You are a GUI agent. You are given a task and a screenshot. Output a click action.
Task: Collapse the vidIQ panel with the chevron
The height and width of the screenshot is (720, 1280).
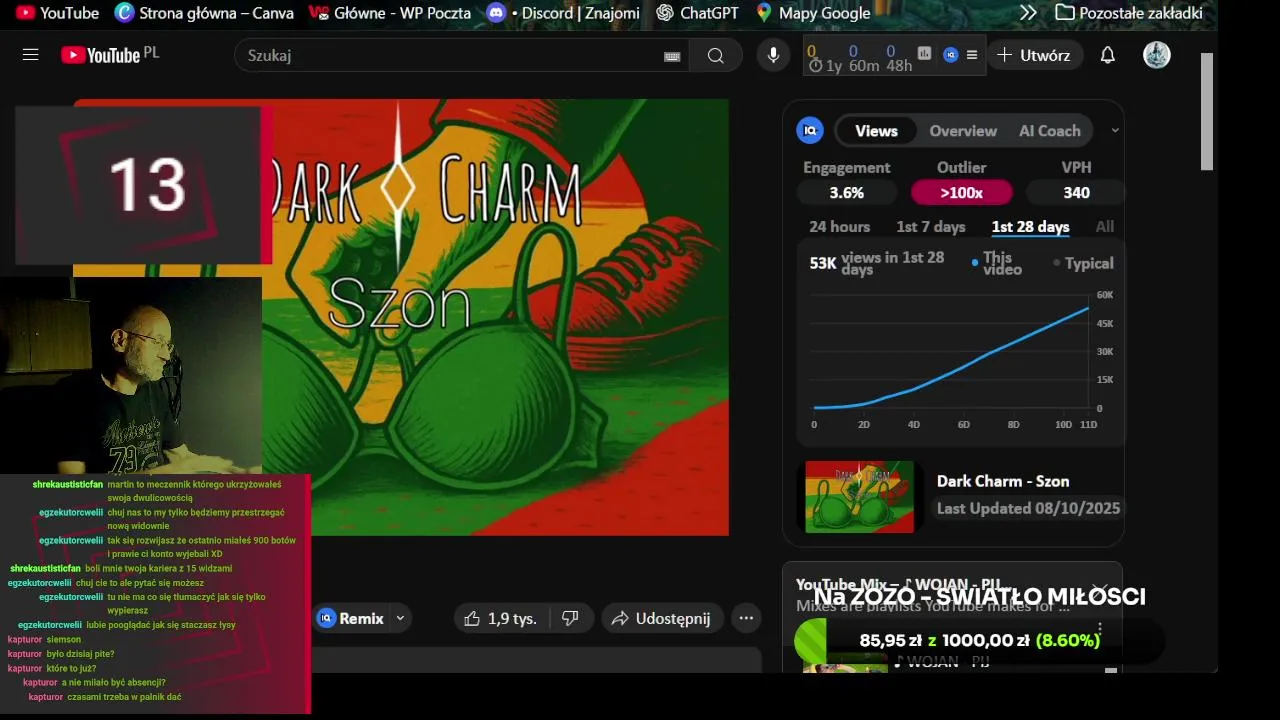pos(1115,130)
